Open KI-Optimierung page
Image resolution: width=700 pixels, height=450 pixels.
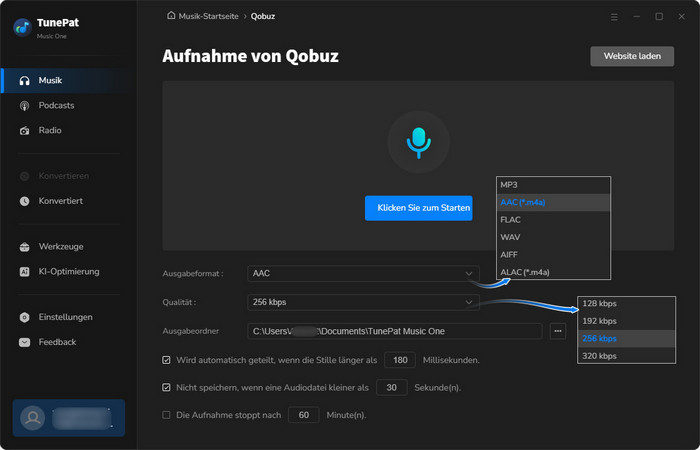67,271
